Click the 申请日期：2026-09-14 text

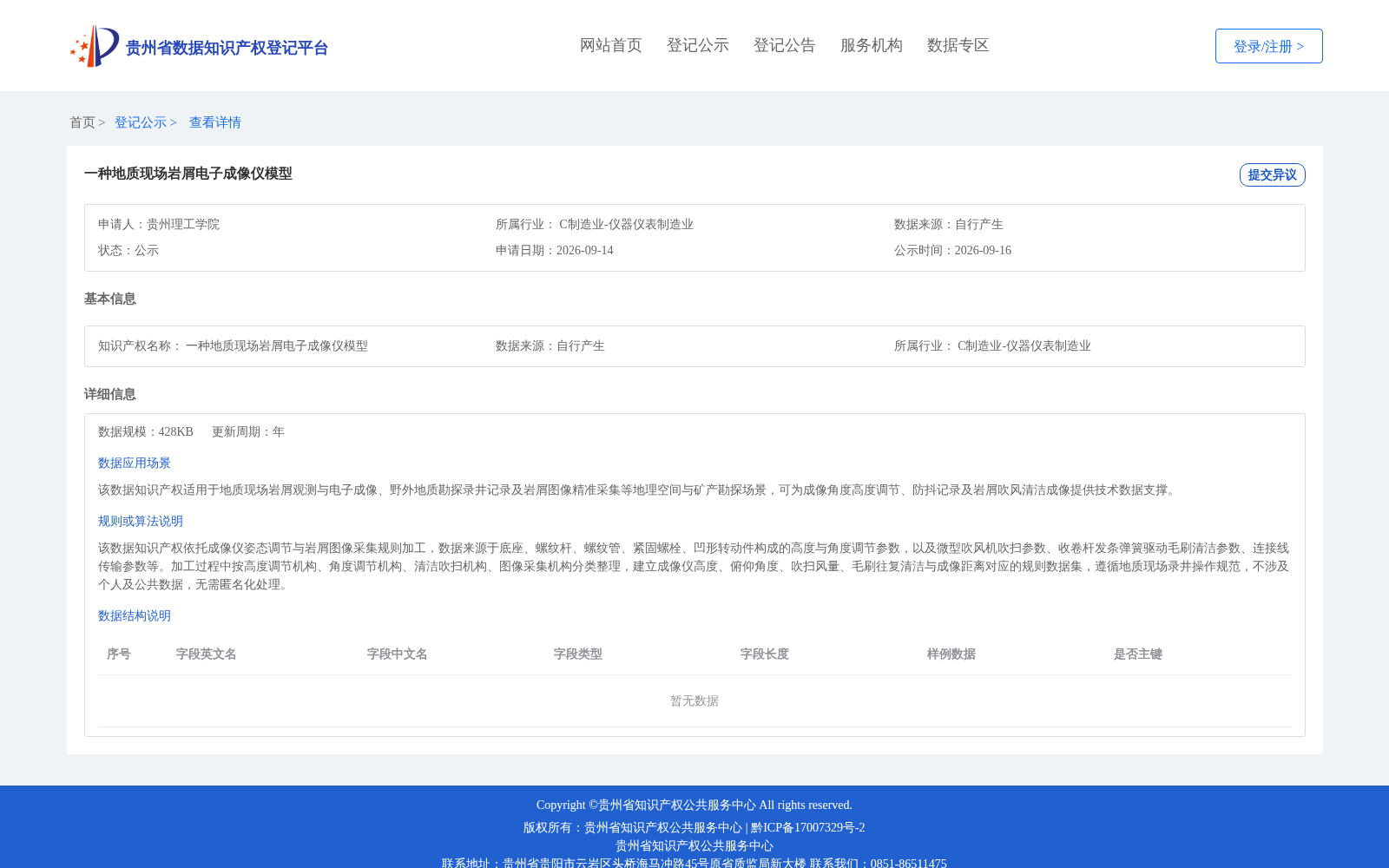point(555,250)
